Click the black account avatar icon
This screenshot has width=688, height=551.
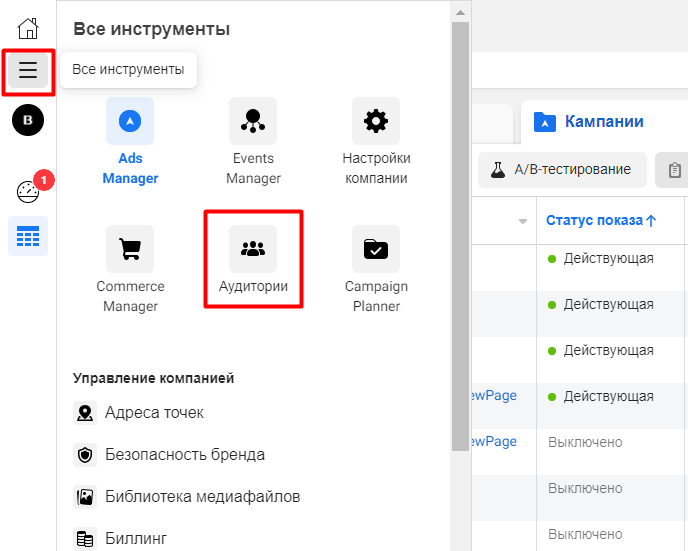[x=27, y=121]
